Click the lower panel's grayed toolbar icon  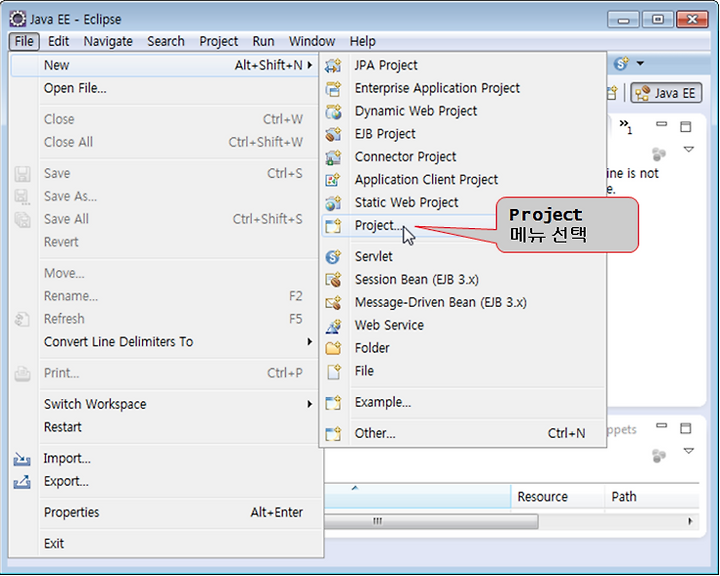tap(659, 456)
